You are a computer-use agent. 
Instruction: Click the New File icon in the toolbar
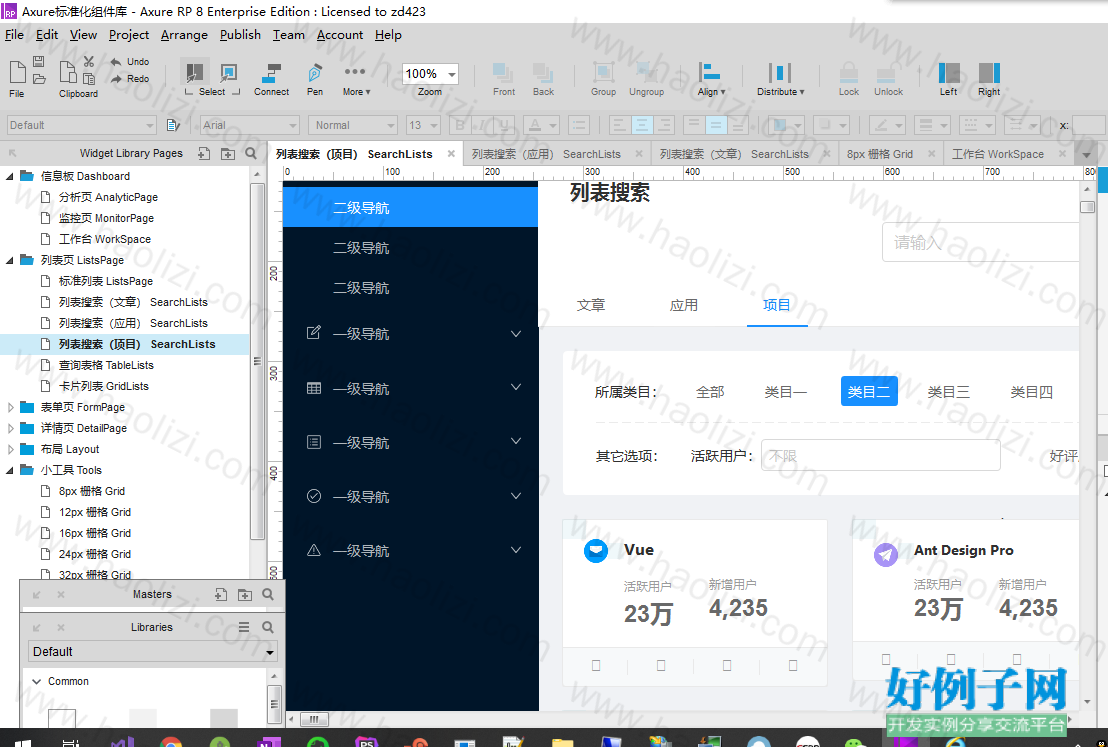coord(18,73)
